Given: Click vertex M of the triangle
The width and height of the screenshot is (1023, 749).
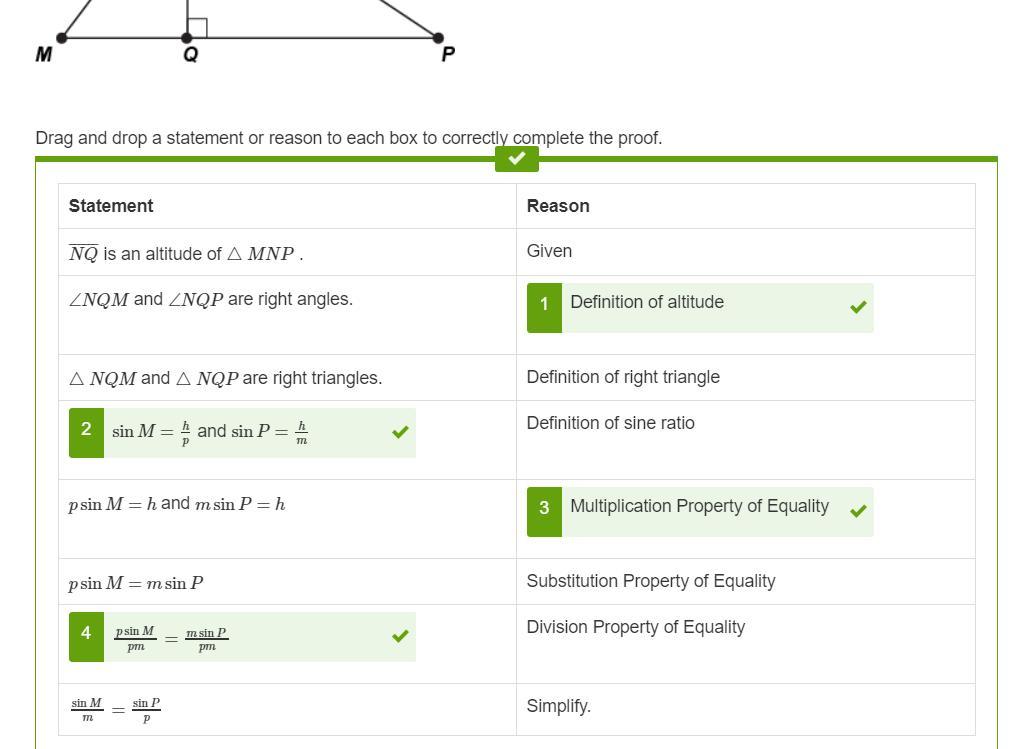Looking at the screenshot, I should [x=62, y=38].
